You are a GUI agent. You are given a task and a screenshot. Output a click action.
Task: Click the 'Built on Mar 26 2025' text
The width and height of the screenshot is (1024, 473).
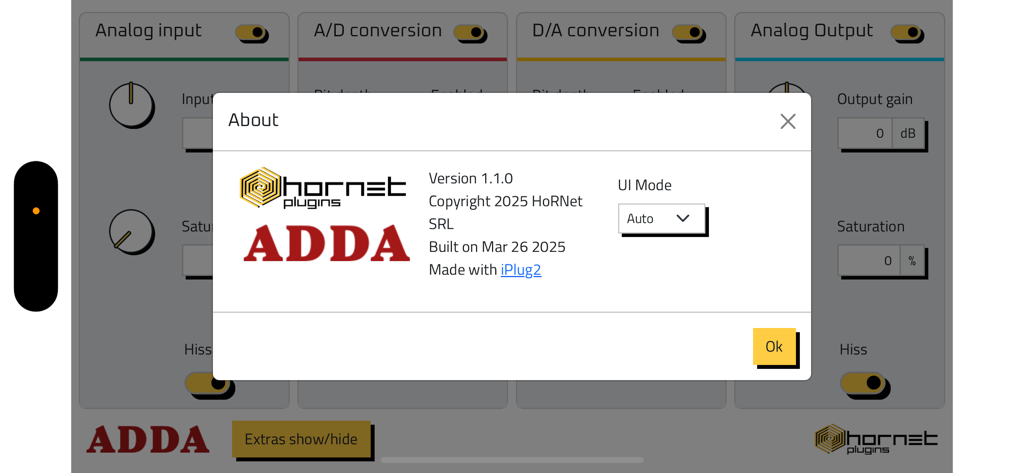pyautogui.click(x=497, y=247)
